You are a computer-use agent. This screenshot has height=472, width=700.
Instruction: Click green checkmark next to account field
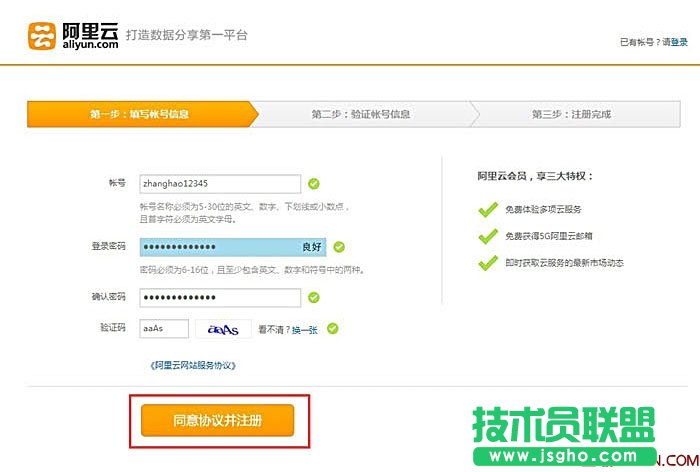(x=314, y=184)
